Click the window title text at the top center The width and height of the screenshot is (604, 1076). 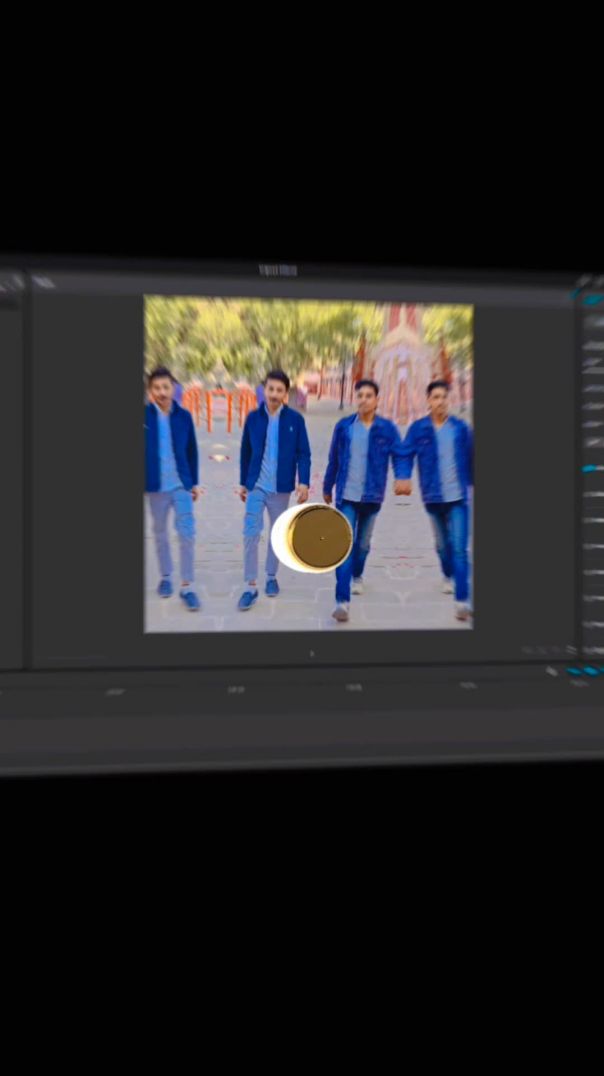278,270
